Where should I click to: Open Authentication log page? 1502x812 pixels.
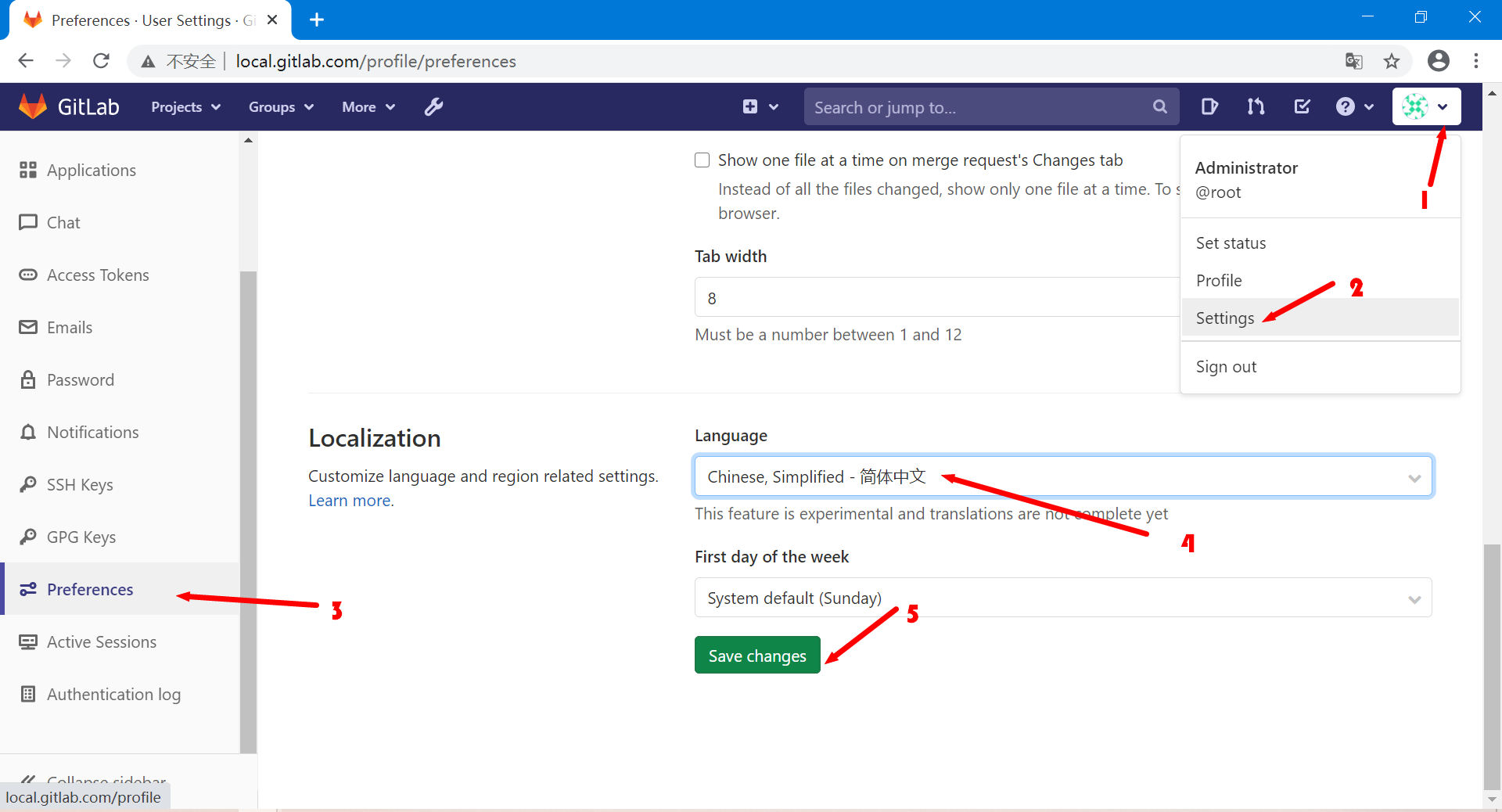click(x=113, y=694)
